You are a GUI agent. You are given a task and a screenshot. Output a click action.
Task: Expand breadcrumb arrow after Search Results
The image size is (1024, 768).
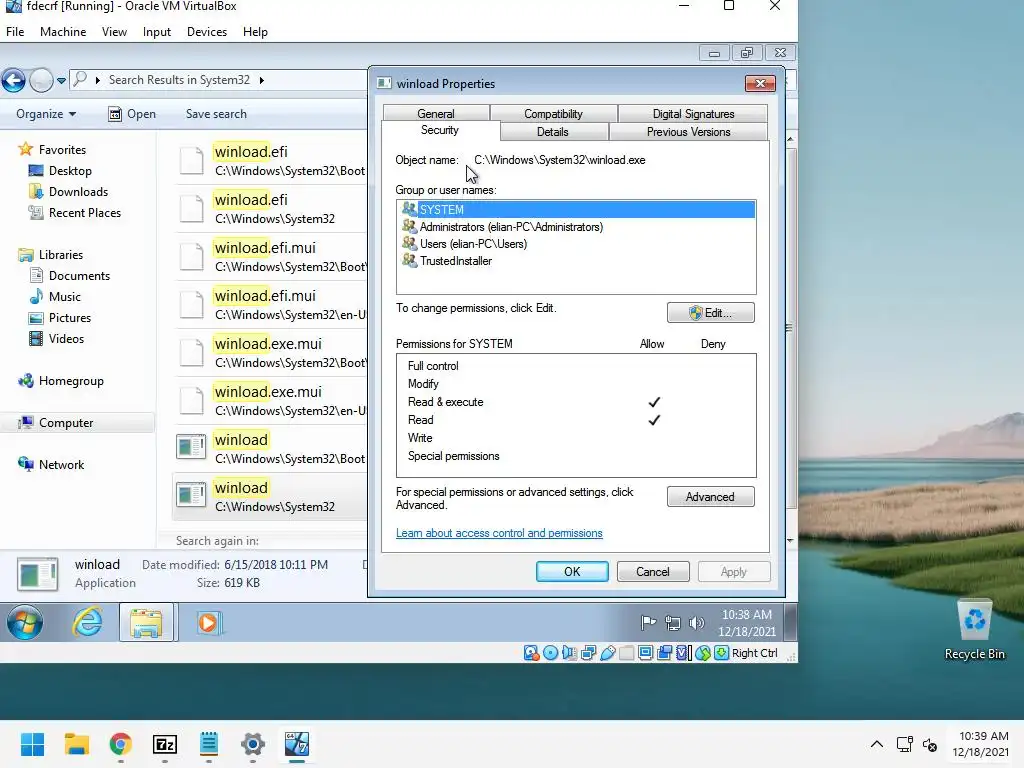click(x=262, y=80)
